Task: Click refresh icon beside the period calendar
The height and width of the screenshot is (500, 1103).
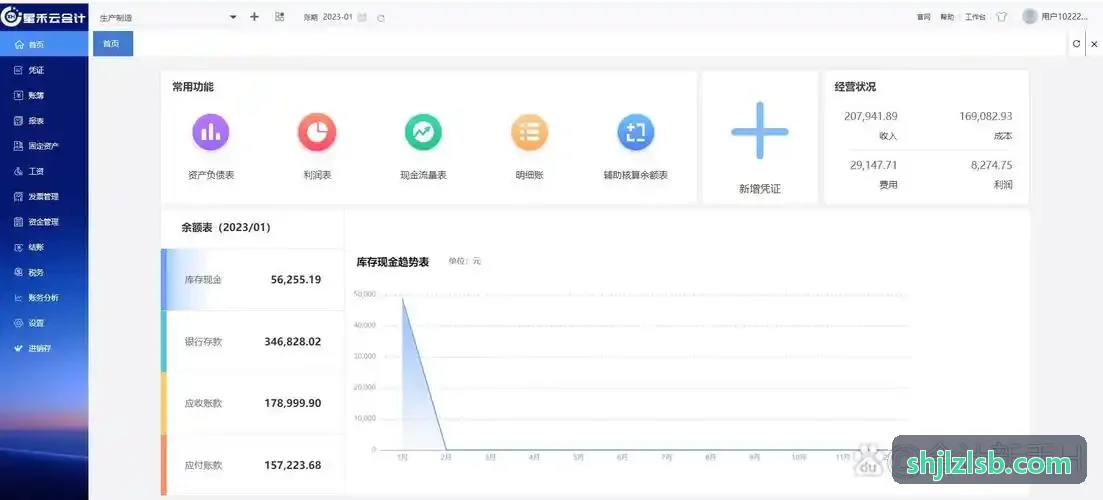Action: [x=381, y=18]
